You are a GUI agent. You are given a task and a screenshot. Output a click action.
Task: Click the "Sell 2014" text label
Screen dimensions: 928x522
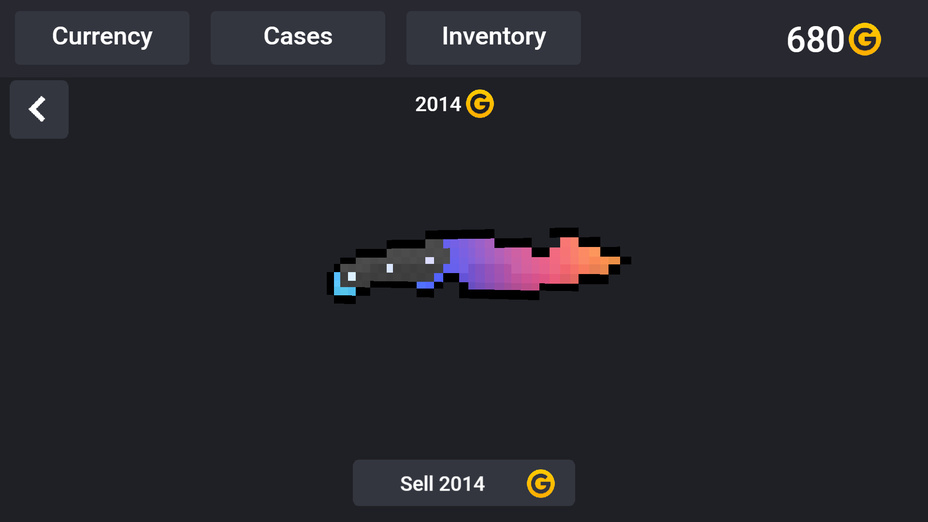click(x=442, y=484)
